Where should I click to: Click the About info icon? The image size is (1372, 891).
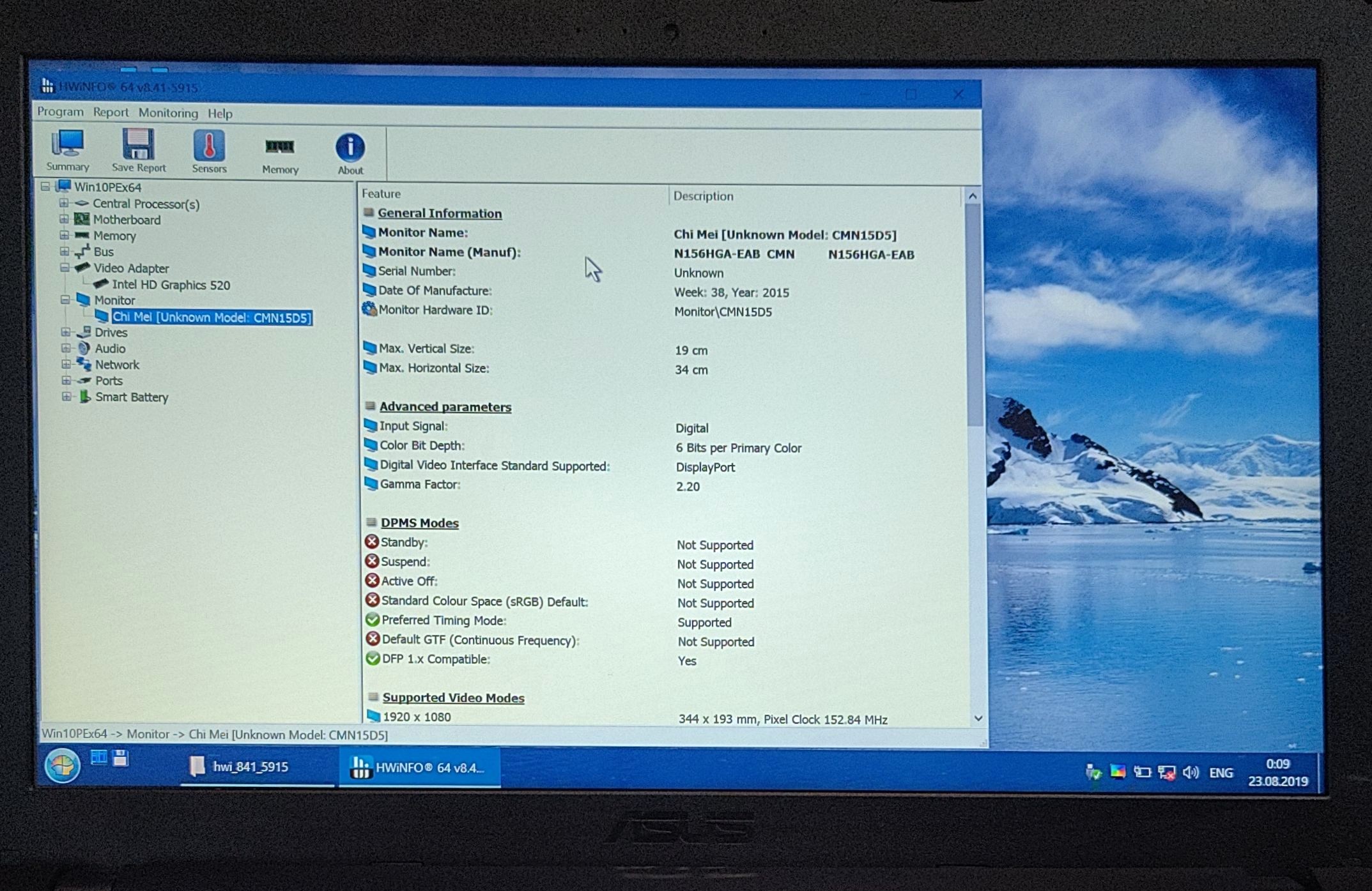pyautogui.click(x=350, y=154)
